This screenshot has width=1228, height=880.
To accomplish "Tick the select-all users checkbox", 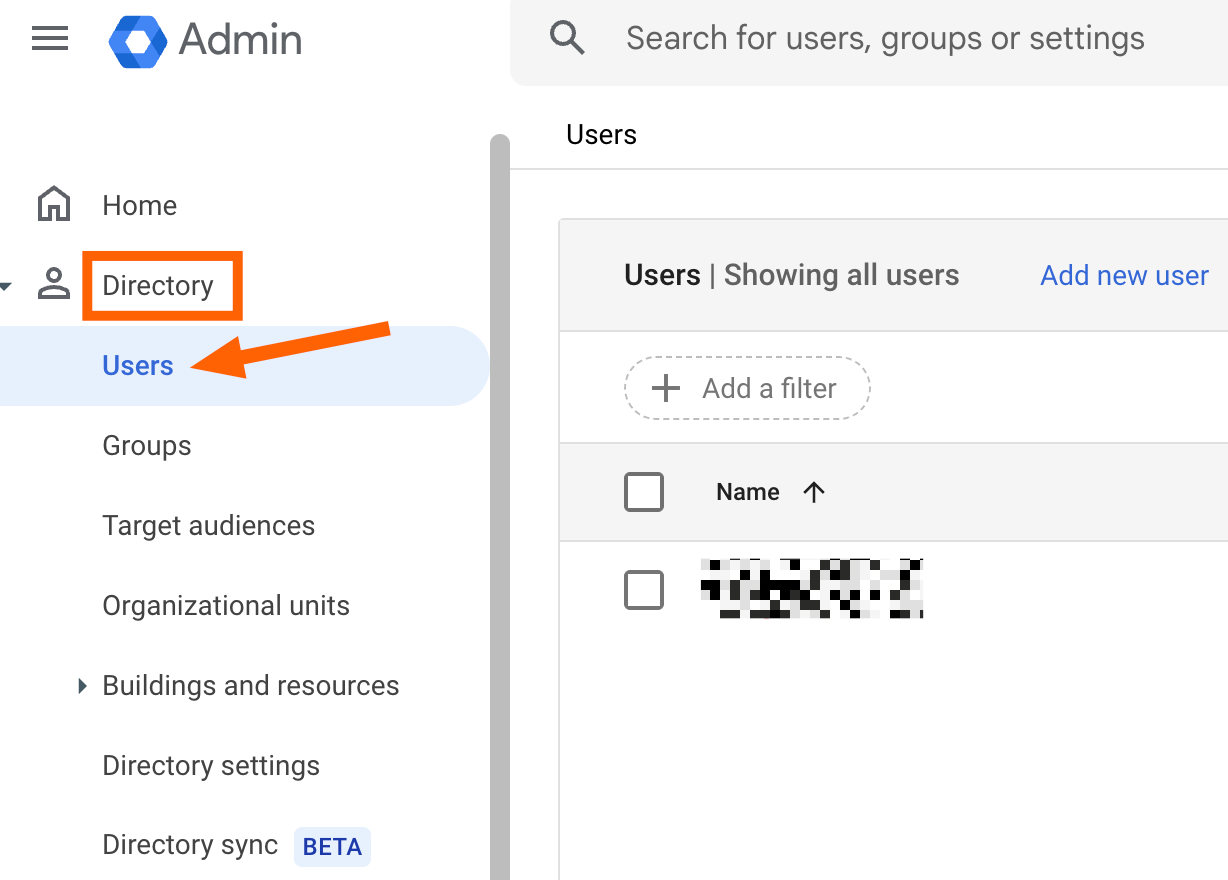I will [x=644, y=492].
